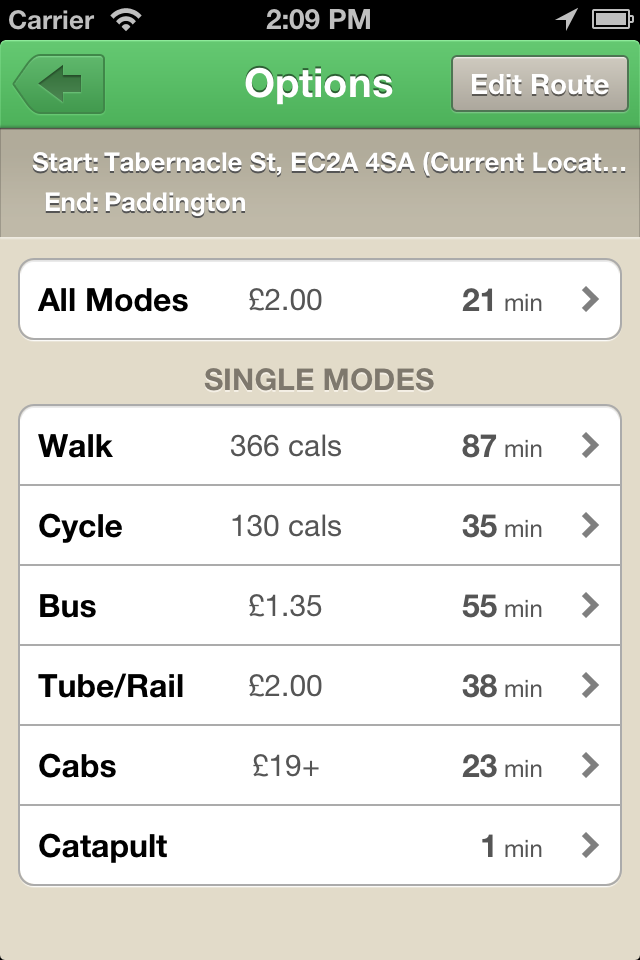Open the Tube/Rail route option

click(x=111, y=686)
